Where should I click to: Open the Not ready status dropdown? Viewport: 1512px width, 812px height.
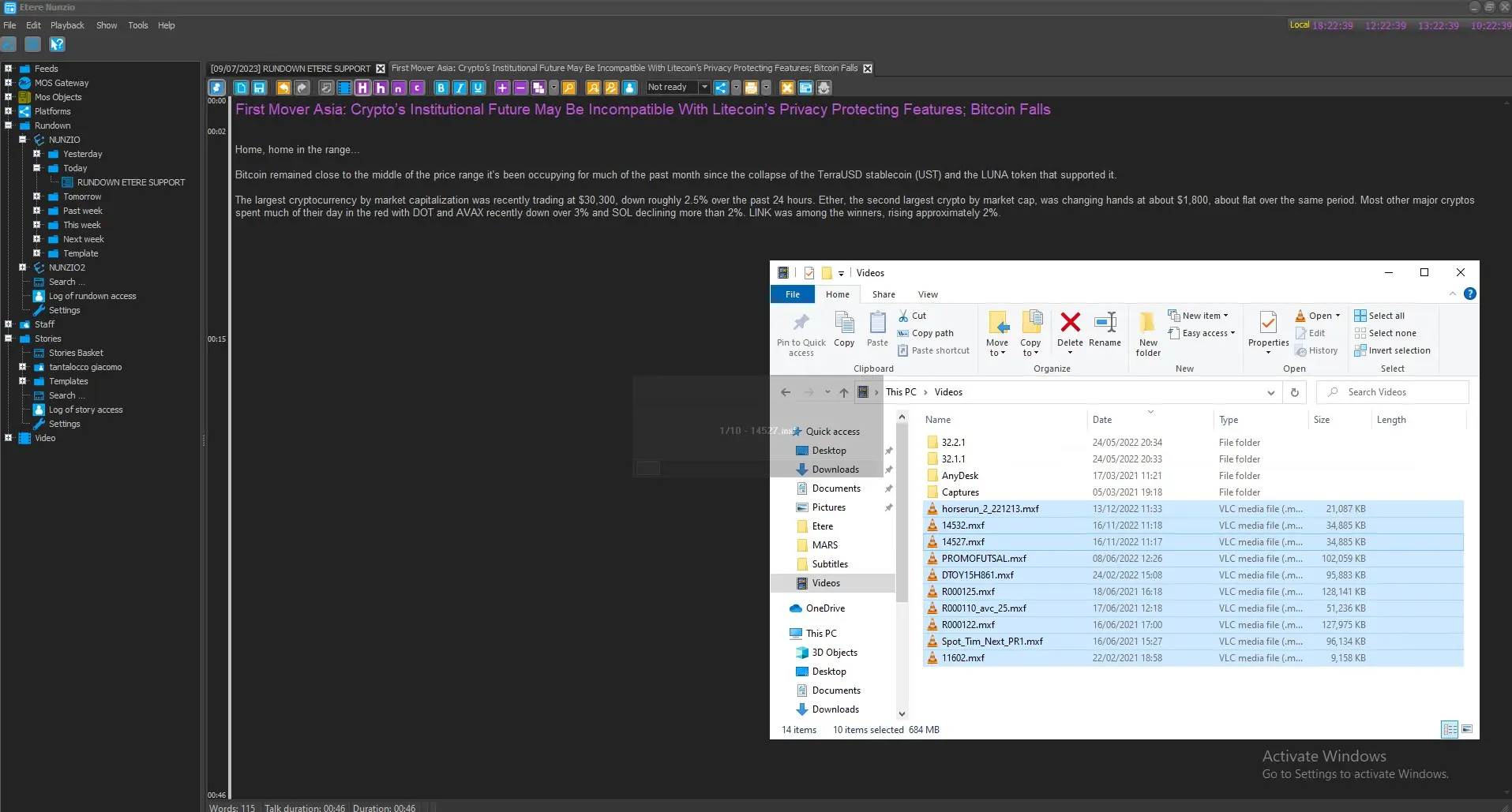point(704,88)
